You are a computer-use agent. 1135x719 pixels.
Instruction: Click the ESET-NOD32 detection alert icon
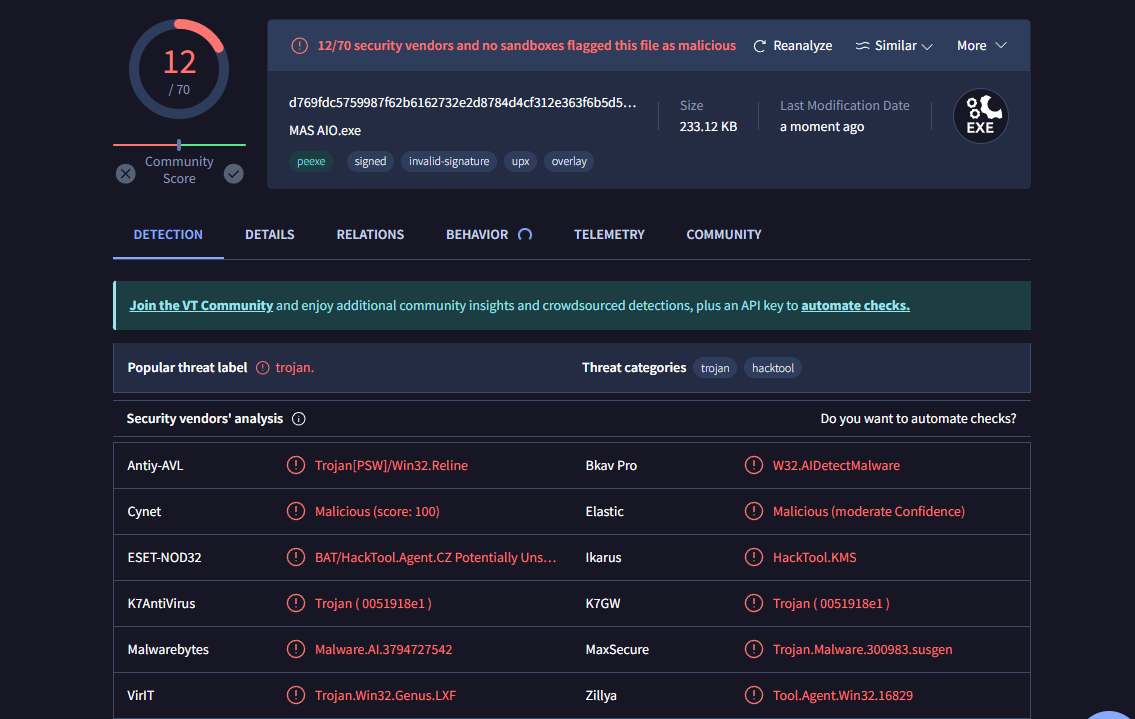pos(295,557)
